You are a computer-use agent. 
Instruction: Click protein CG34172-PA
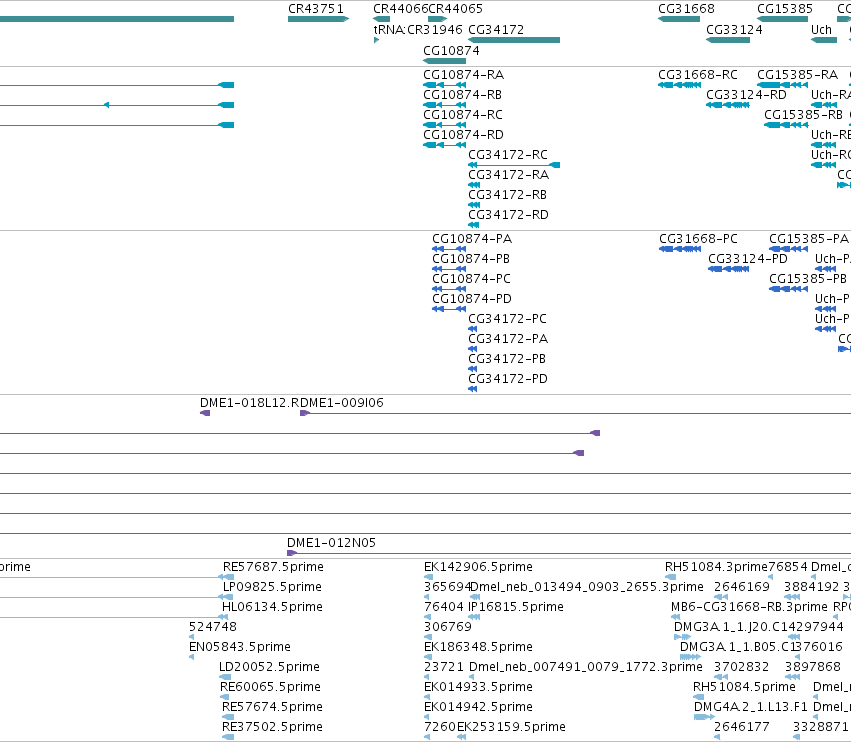[x=508, y=339]
